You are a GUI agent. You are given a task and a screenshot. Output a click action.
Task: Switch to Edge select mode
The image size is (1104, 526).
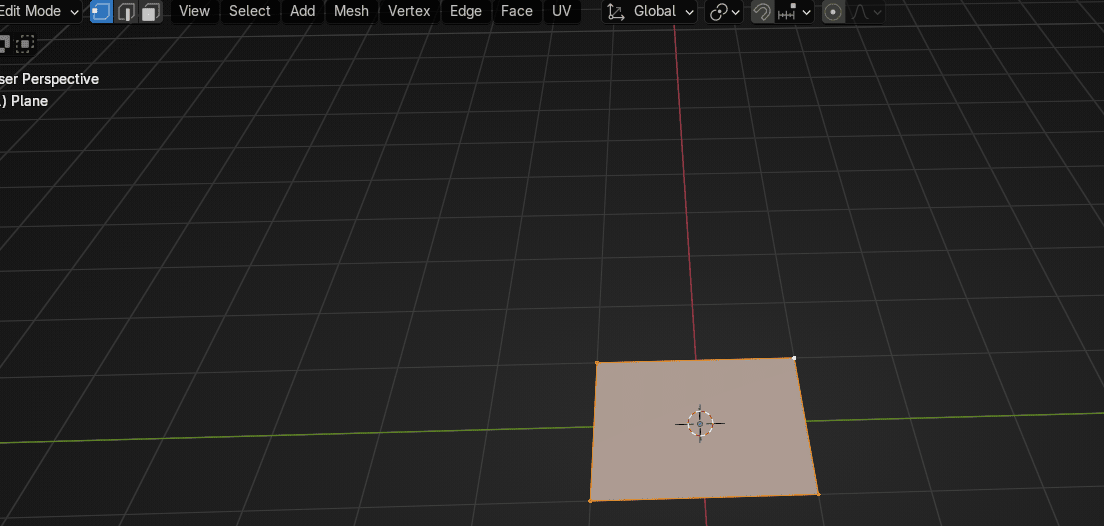126,12
